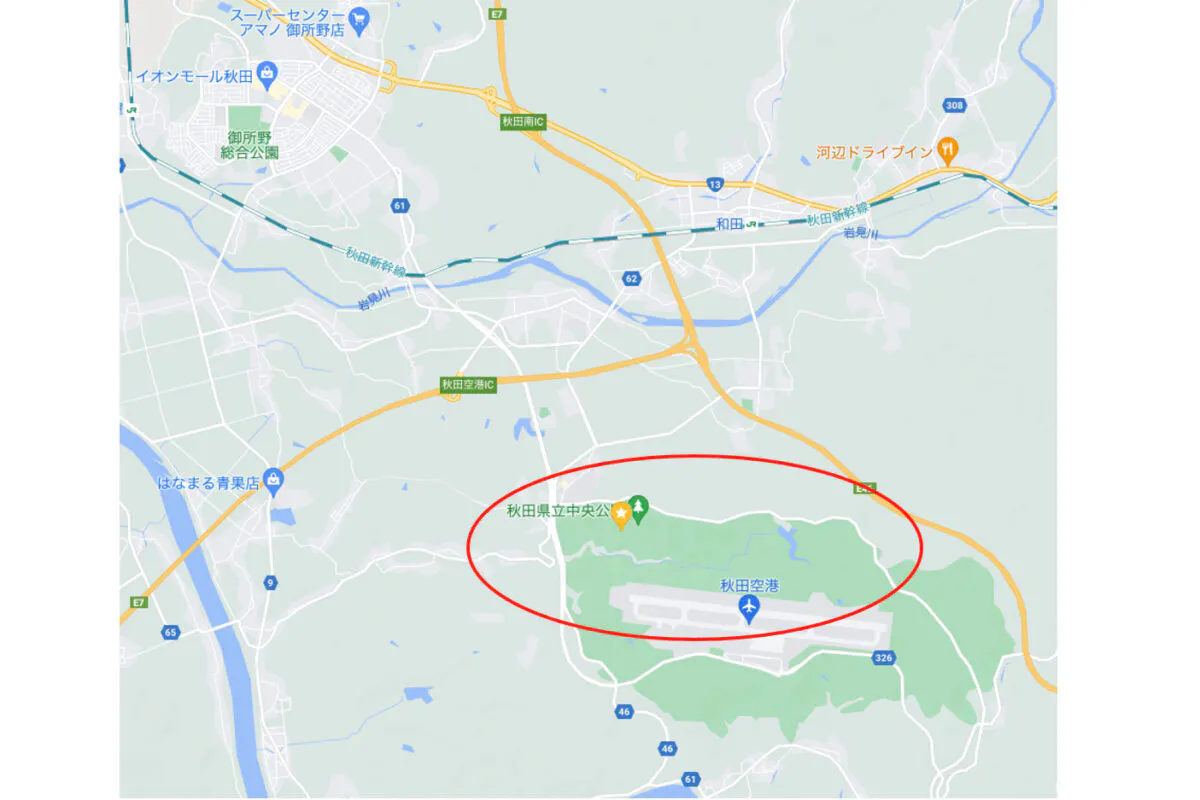Select the Hanamaru Seikaten shop pin
The width and height of the screenshot is (1200, 800).
(x=272, y=482)
